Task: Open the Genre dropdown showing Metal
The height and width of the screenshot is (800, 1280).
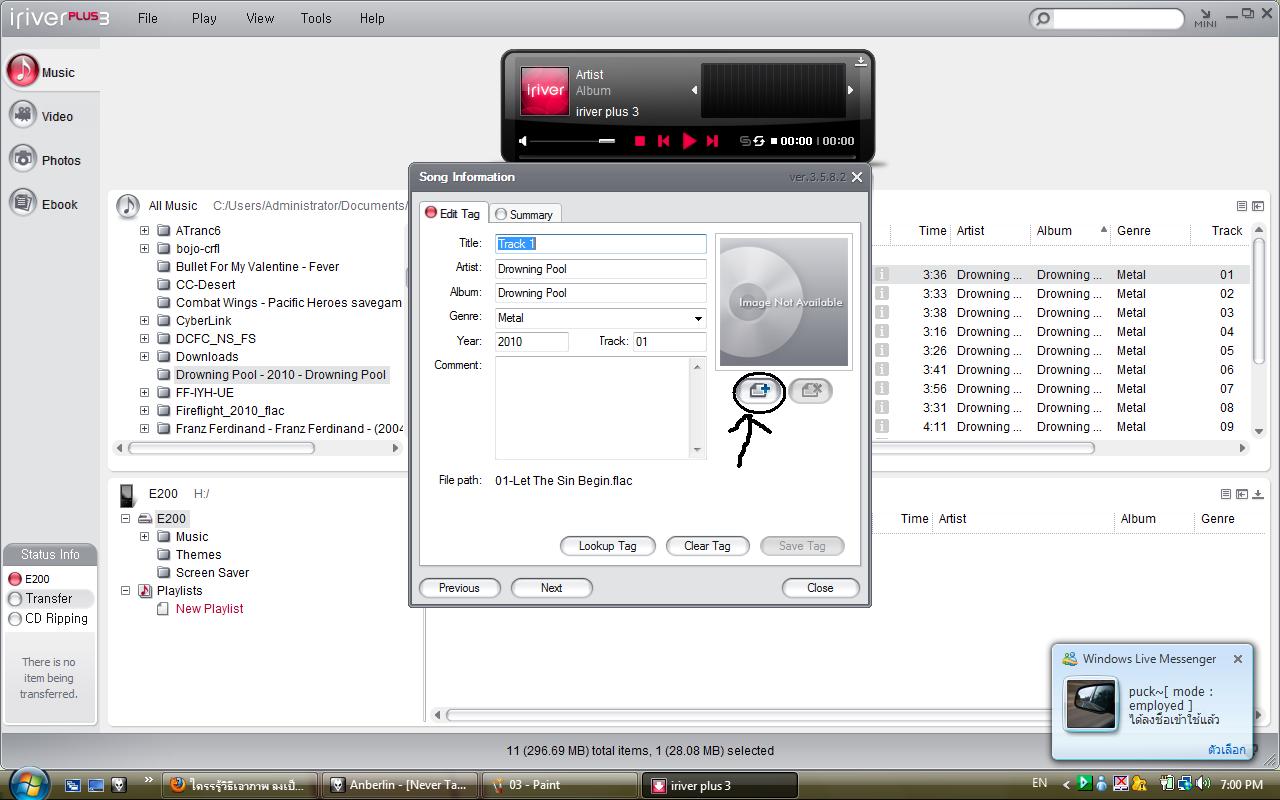Action: click(697, 318)
